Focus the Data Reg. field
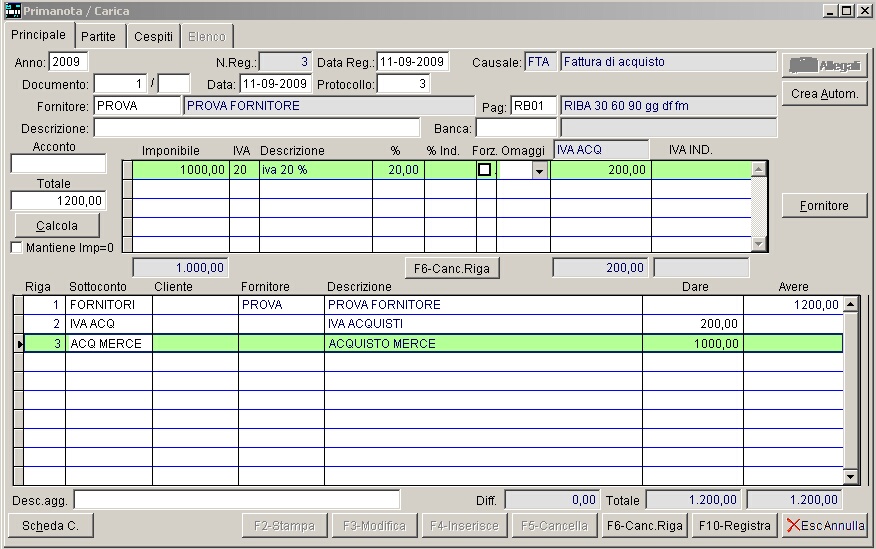This screenshot has width=876, height=549. click(412, 61)
